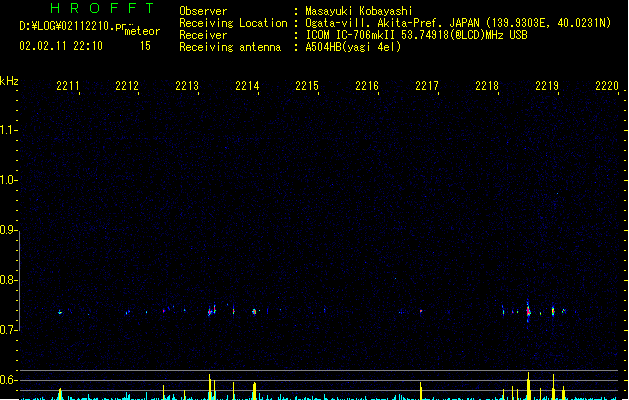Click the 0.9 kHz frequency label
Screen dimensions: 629x400
[x=8, y=230]
